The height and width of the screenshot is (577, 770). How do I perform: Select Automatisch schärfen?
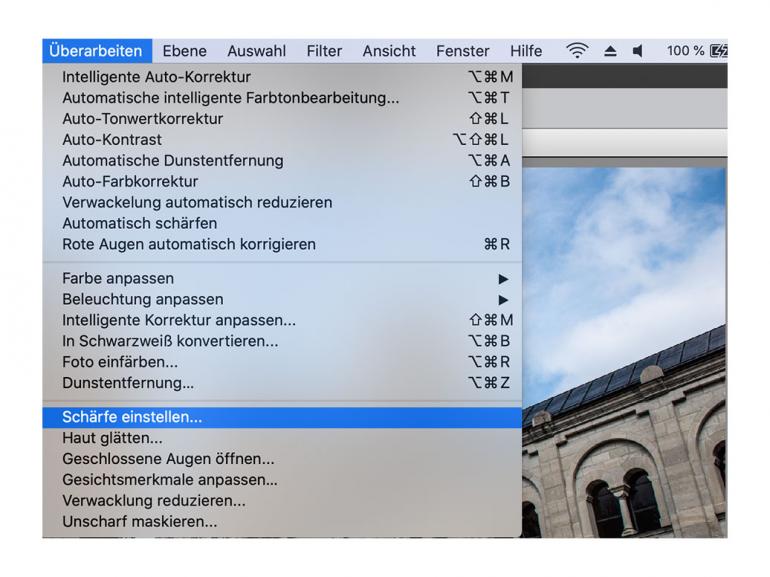[282, 223]
